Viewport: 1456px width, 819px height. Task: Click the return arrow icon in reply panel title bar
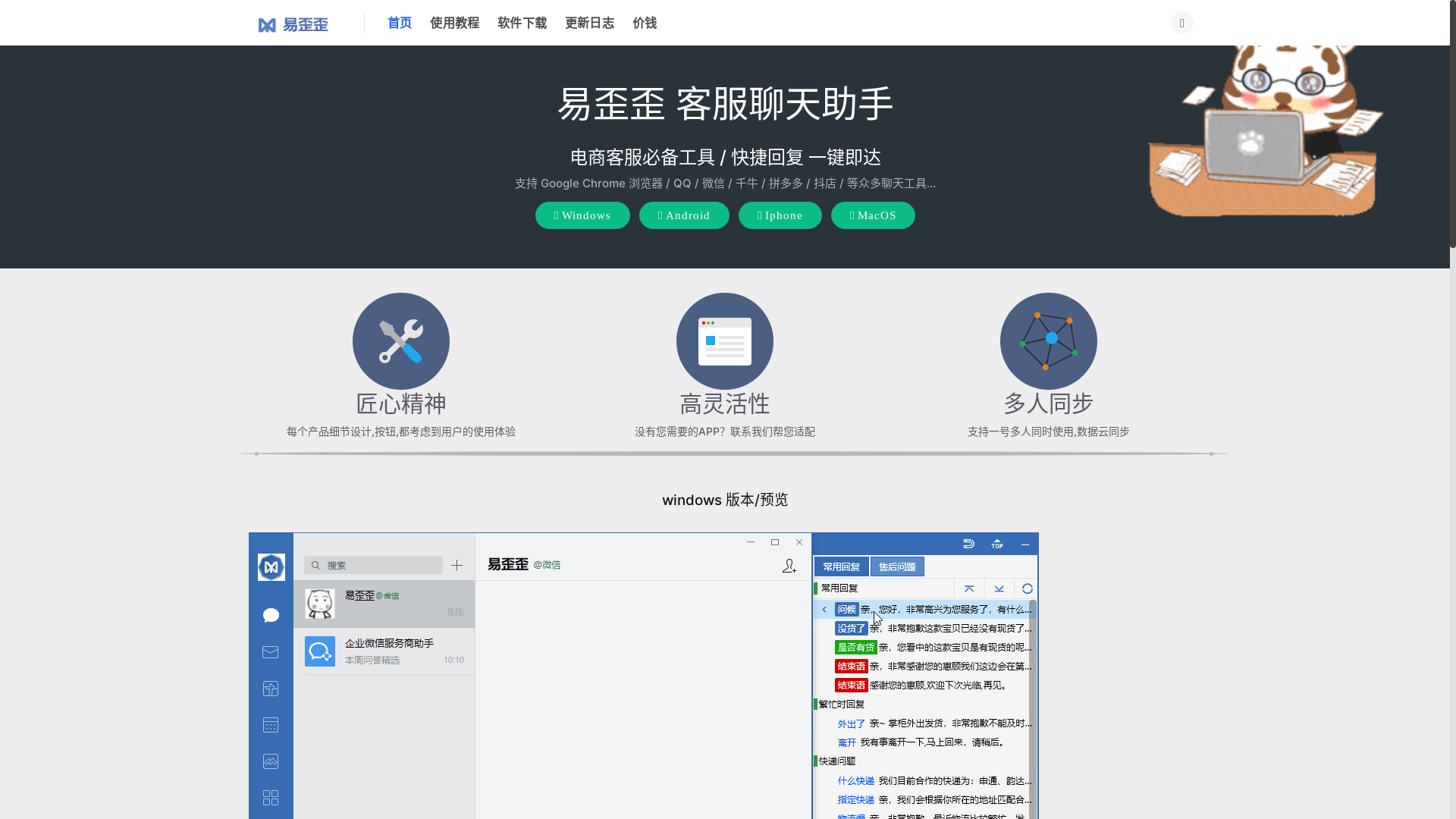pyautogui.click(x=968, y=544)
